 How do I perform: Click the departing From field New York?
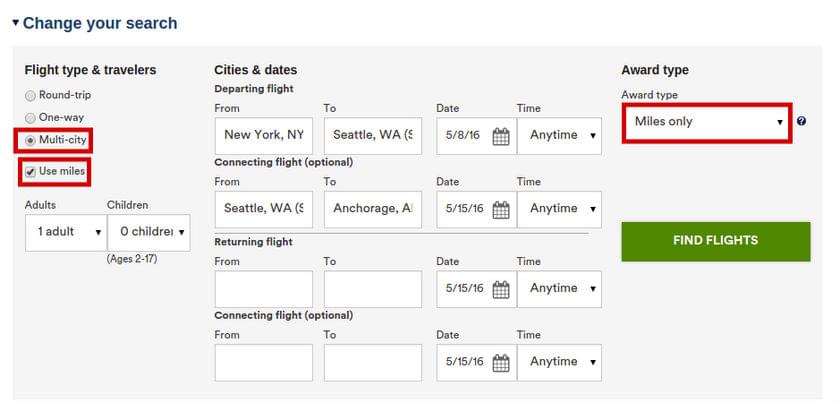(264, 136)
